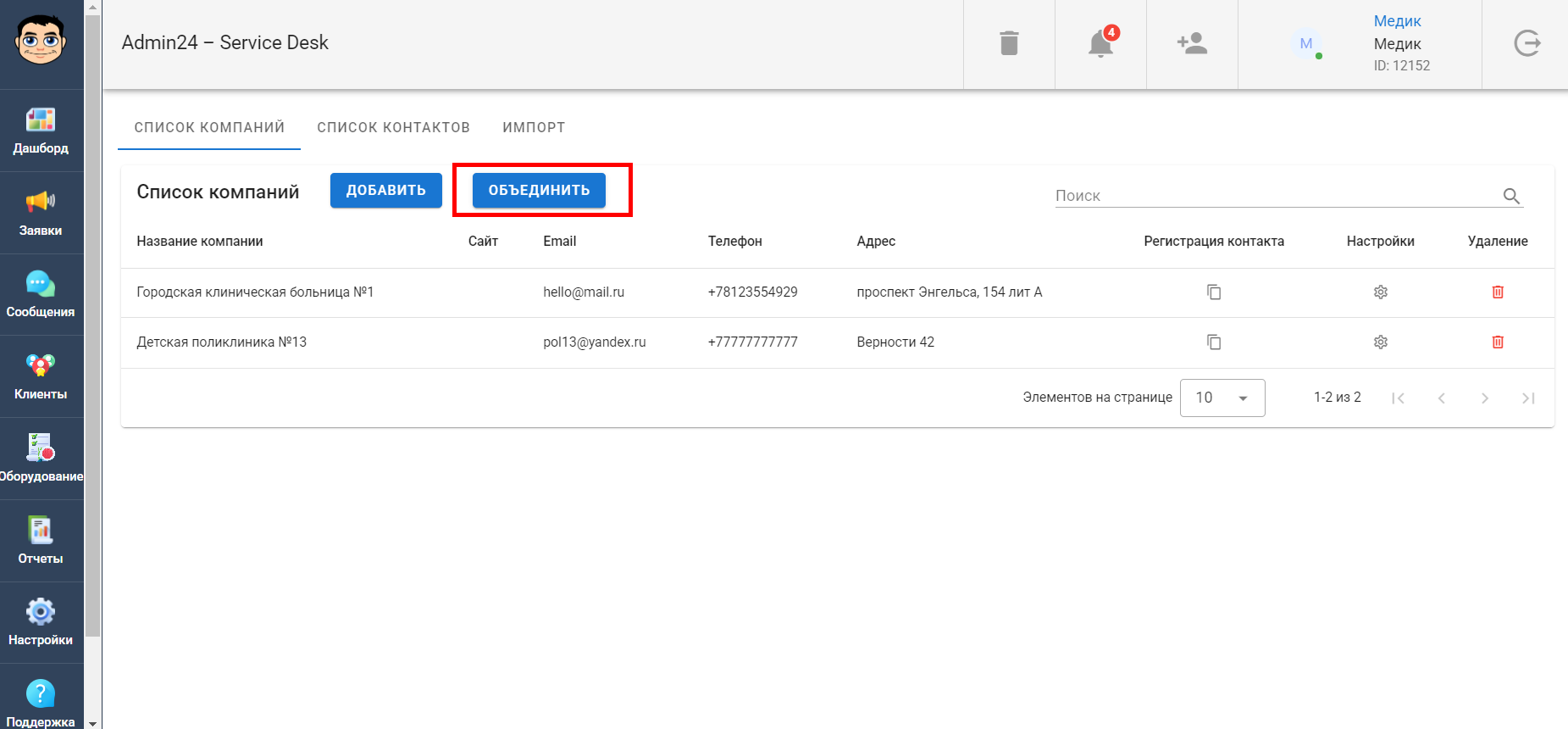The height and width of the screenshot is (729, 1568).
Task: Click the ID: 12152 text
Action: [x=1401, y=65]
